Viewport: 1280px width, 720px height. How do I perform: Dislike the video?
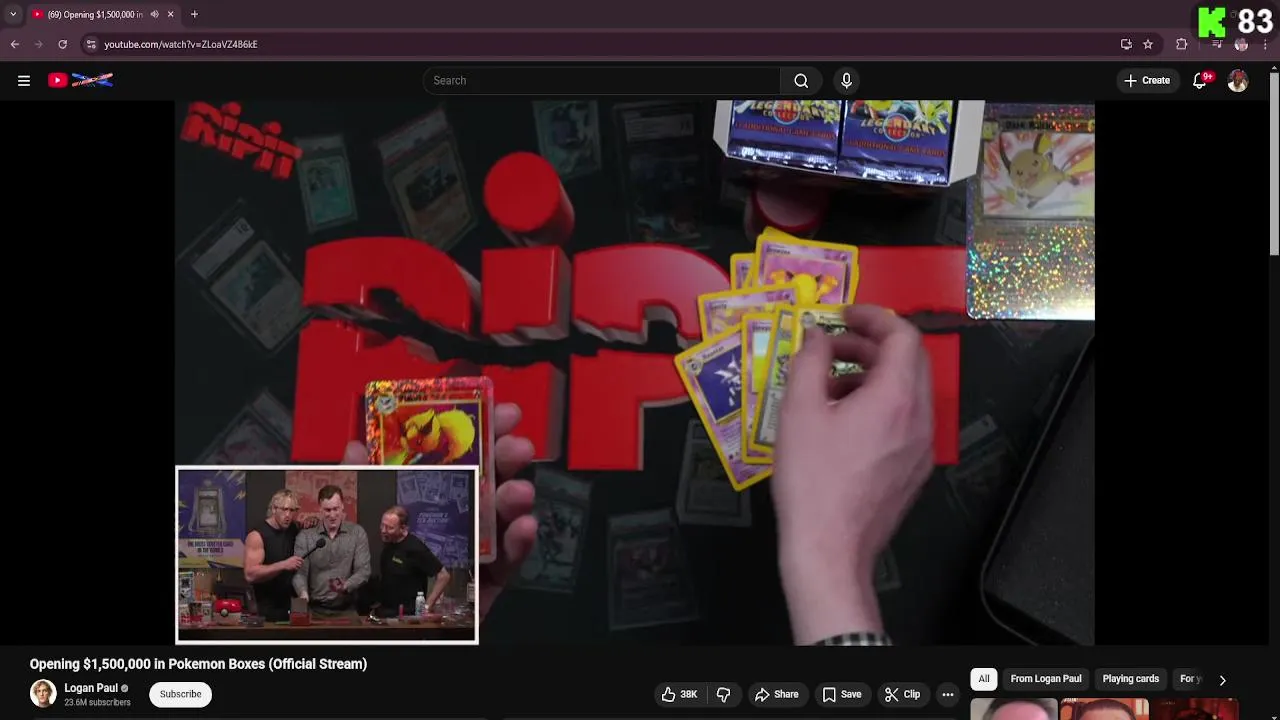[723, 694]
